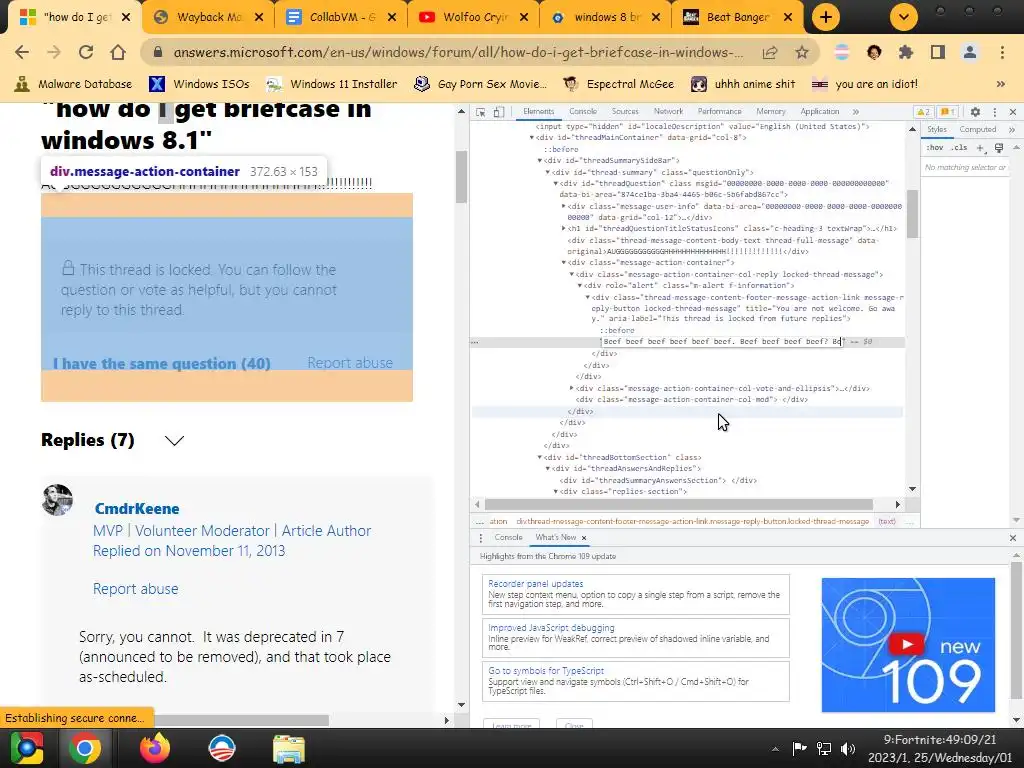The width and height of the screenshot is (1024, 768).
Task: Open Go to symbols for TypeScript link
Action: [546, 671]
